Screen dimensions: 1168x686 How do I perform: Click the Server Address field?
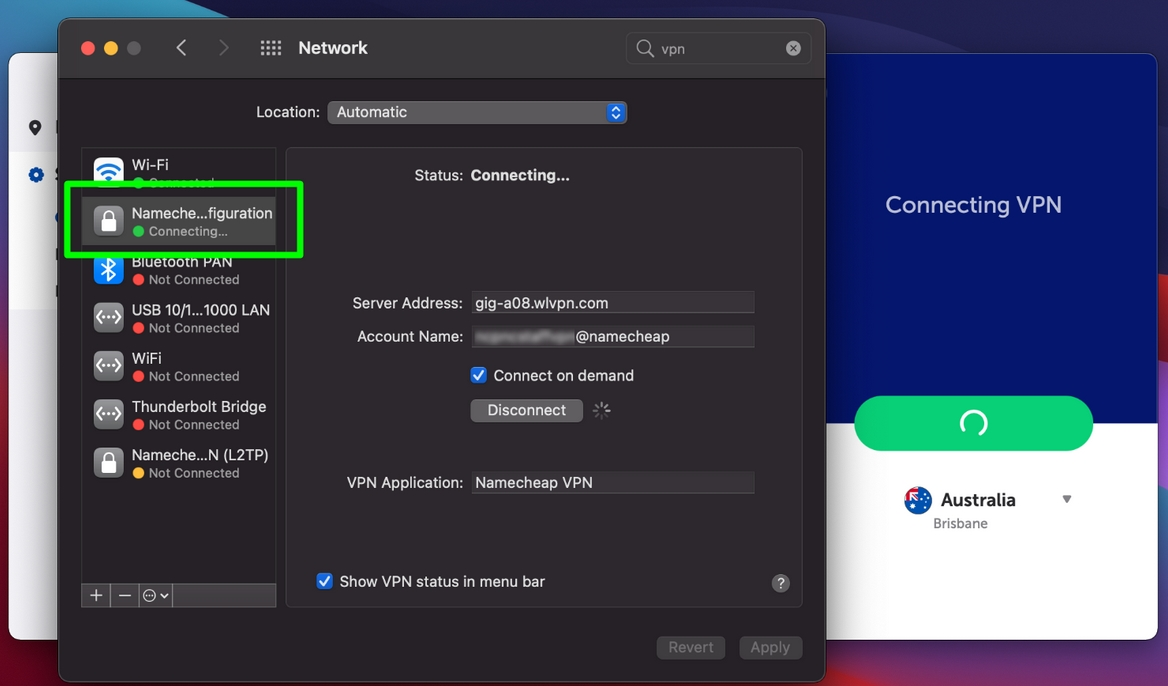(x=612, y=302)
